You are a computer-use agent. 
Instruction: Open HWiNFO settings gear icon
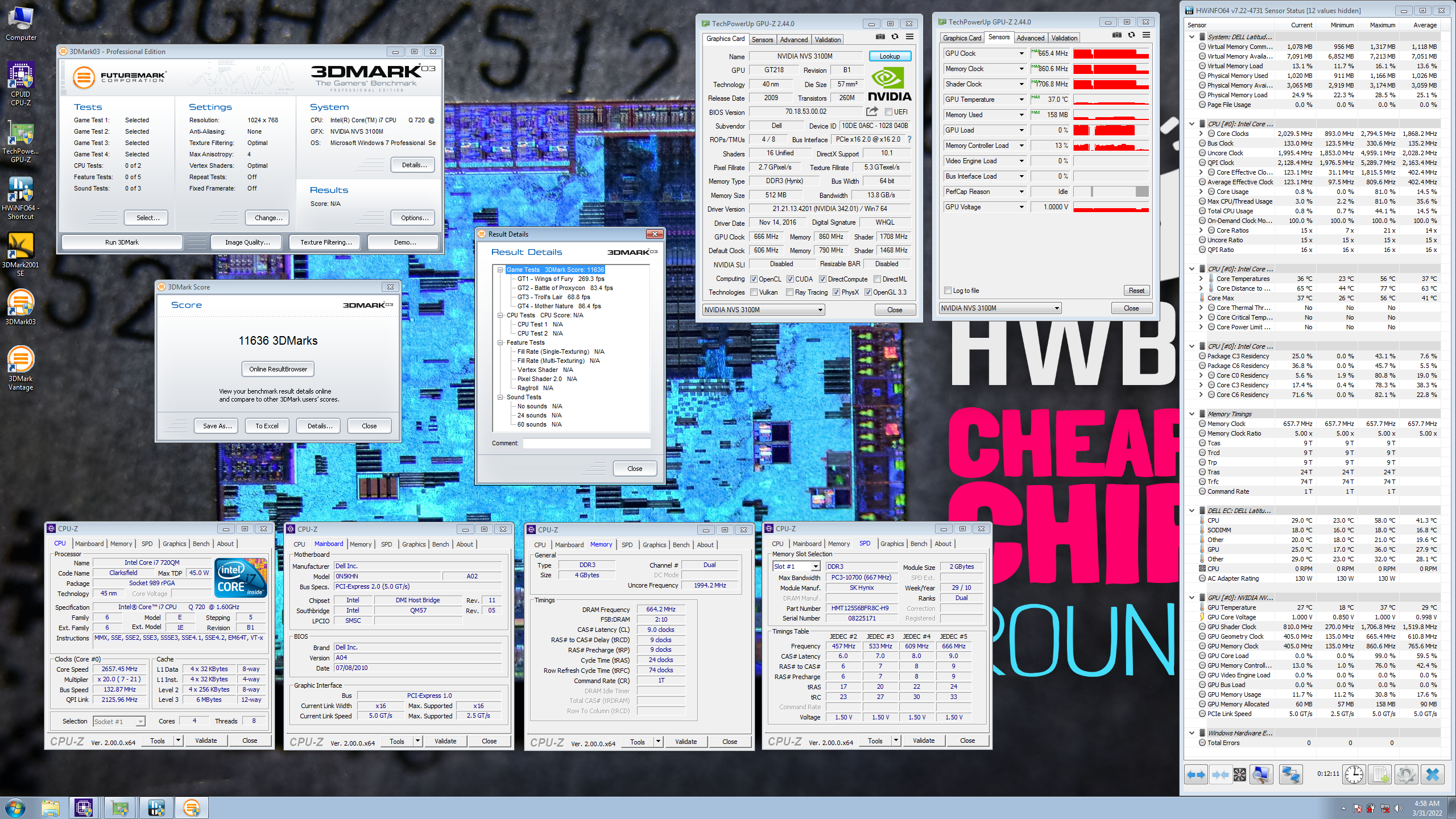coord(1406,775)
